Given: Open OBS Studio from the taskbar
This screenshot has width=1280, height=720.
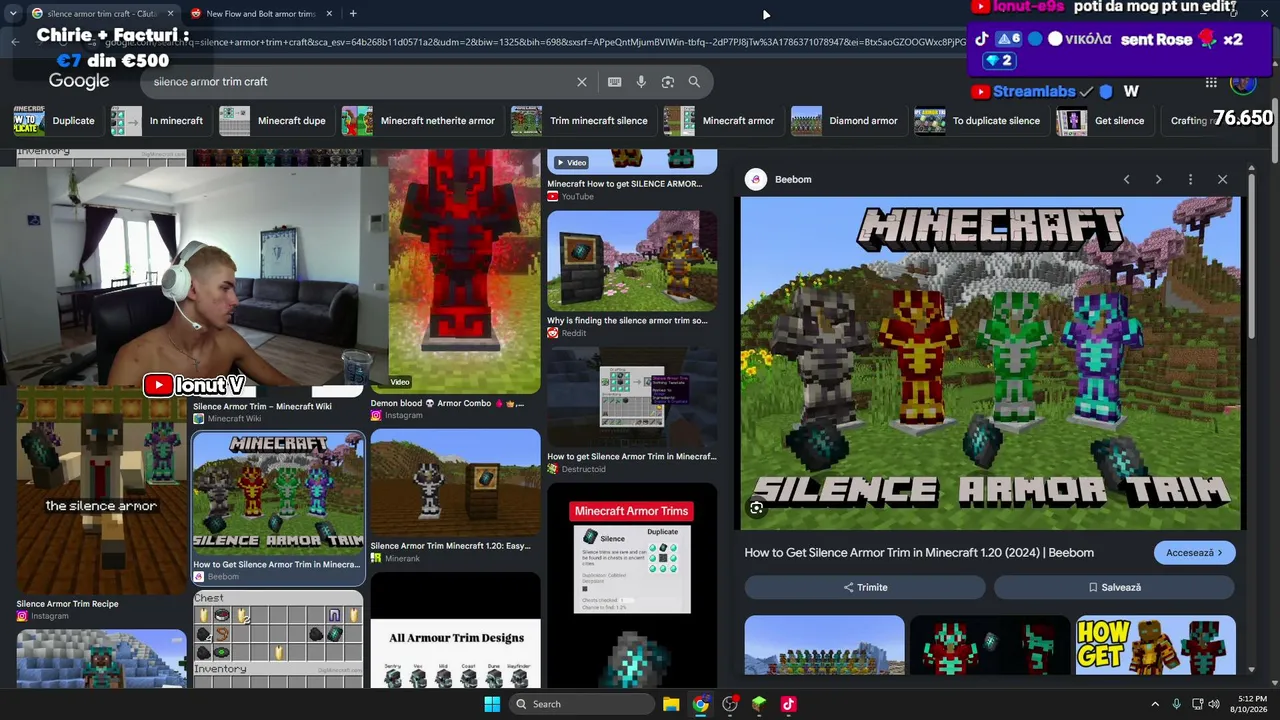Looking at the screenshot, I should click(x=730, y=704).
